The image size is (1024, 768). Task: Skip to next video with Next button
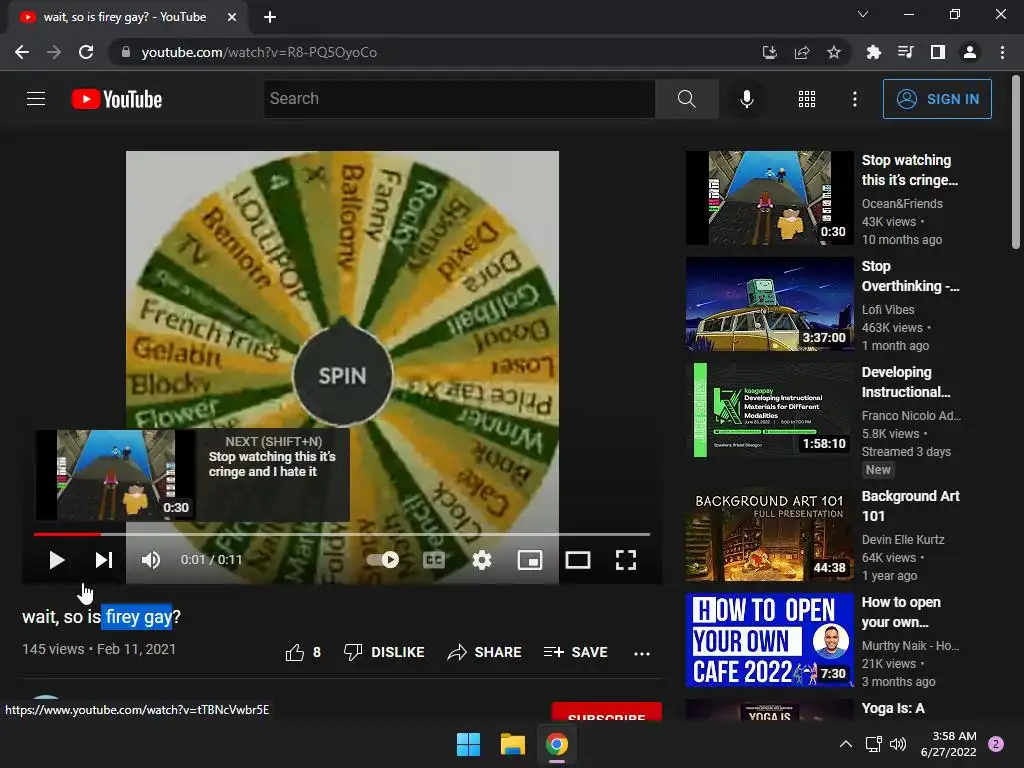tap(104, 560)
